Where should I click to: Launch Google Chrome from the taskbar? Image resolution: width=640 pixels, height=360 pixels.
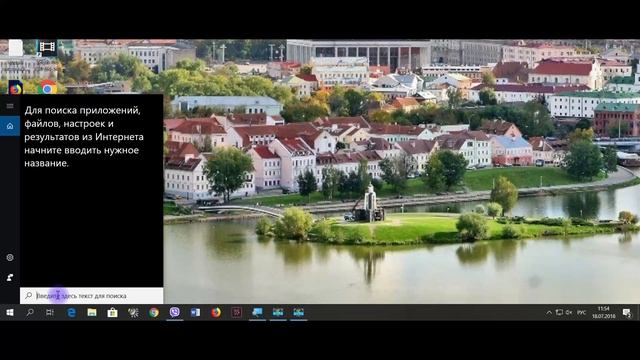tap(154, 313)
